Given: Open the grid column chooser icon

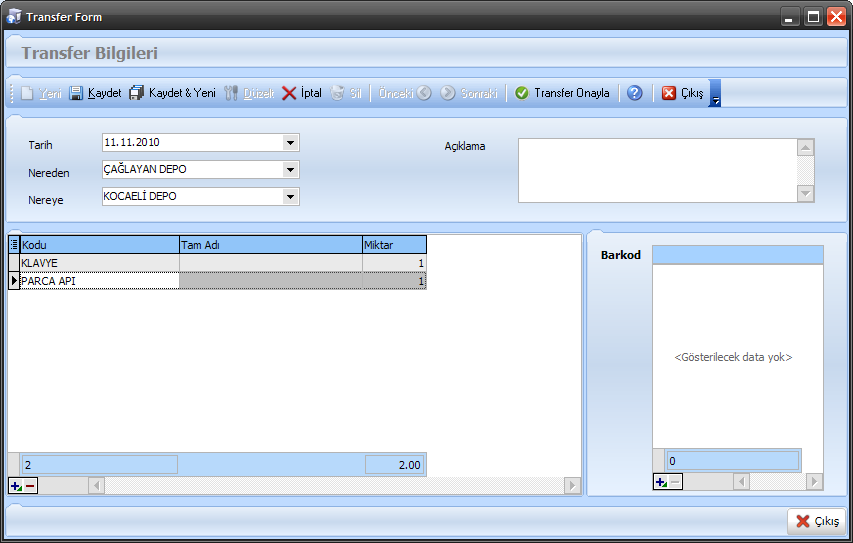Looking at the screenshot, I should (x=14, y=244).
